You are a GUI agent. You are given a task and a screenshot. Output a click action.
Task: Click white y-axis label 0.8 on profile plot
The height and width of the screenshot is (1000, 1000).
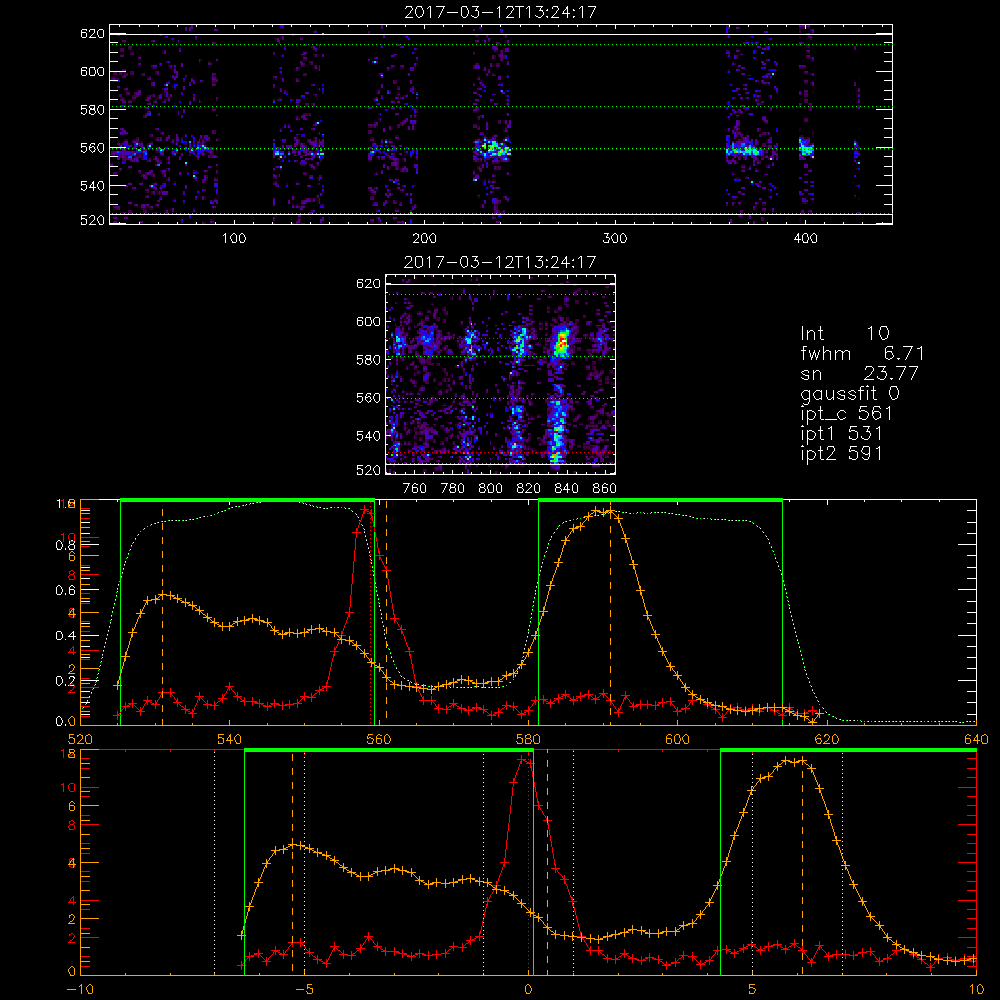pyautogui.click(x=65, y=545)
